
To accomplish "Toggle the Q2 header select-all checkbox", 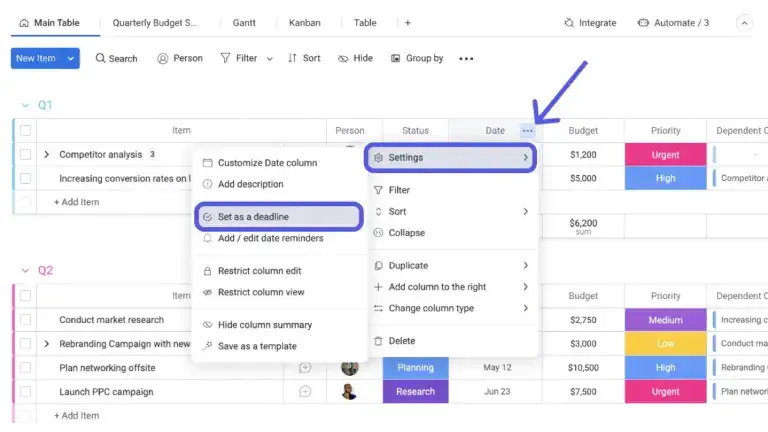I will [x=25, y=296].
